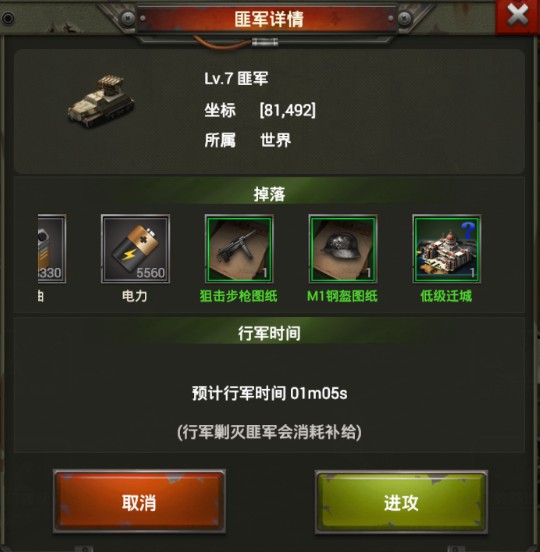540x552 pixels.
Task: Tap the 电力 battery drop icon
Action: [x=135, y=249]
